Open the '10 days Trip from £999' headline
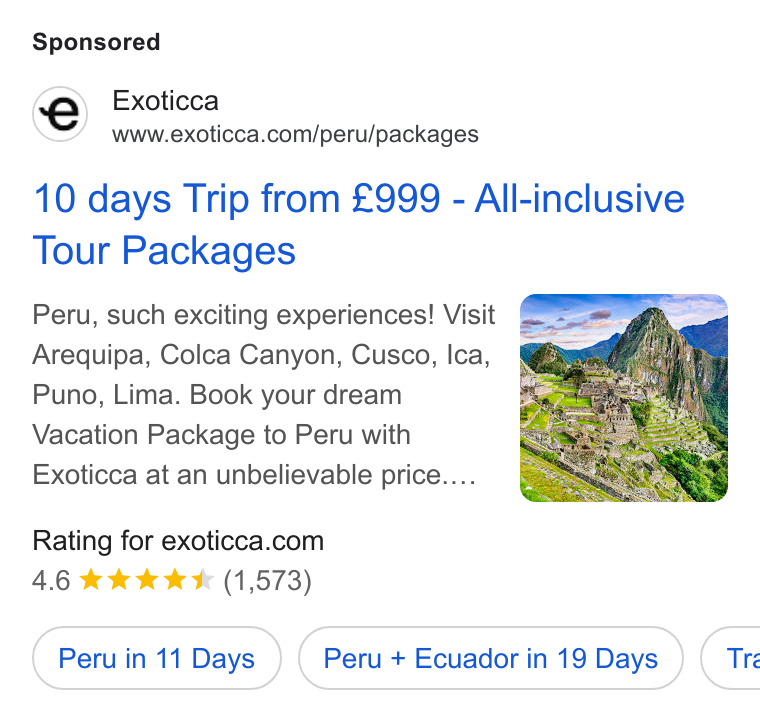Image resolution: width=760 pixels, height=722 pixels. pos(358,224)
